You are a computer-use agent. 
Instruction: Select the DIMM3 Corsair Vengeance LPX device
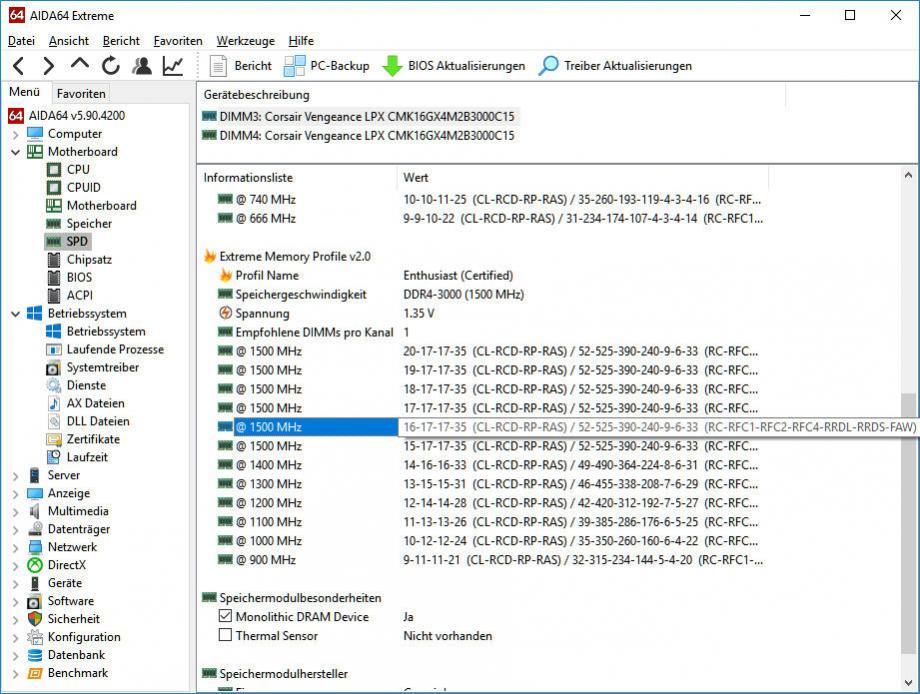[x=358, y=117]
